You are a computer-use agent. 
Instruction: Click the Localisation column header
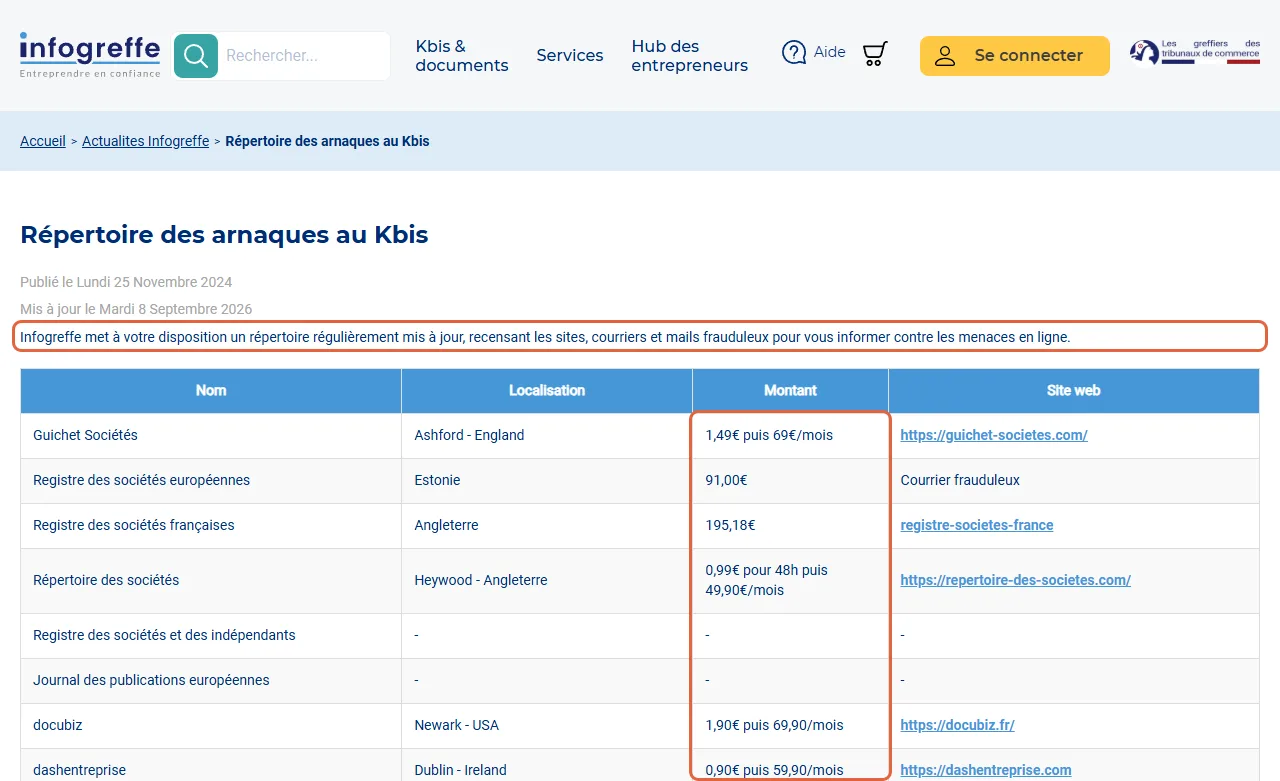547,391
